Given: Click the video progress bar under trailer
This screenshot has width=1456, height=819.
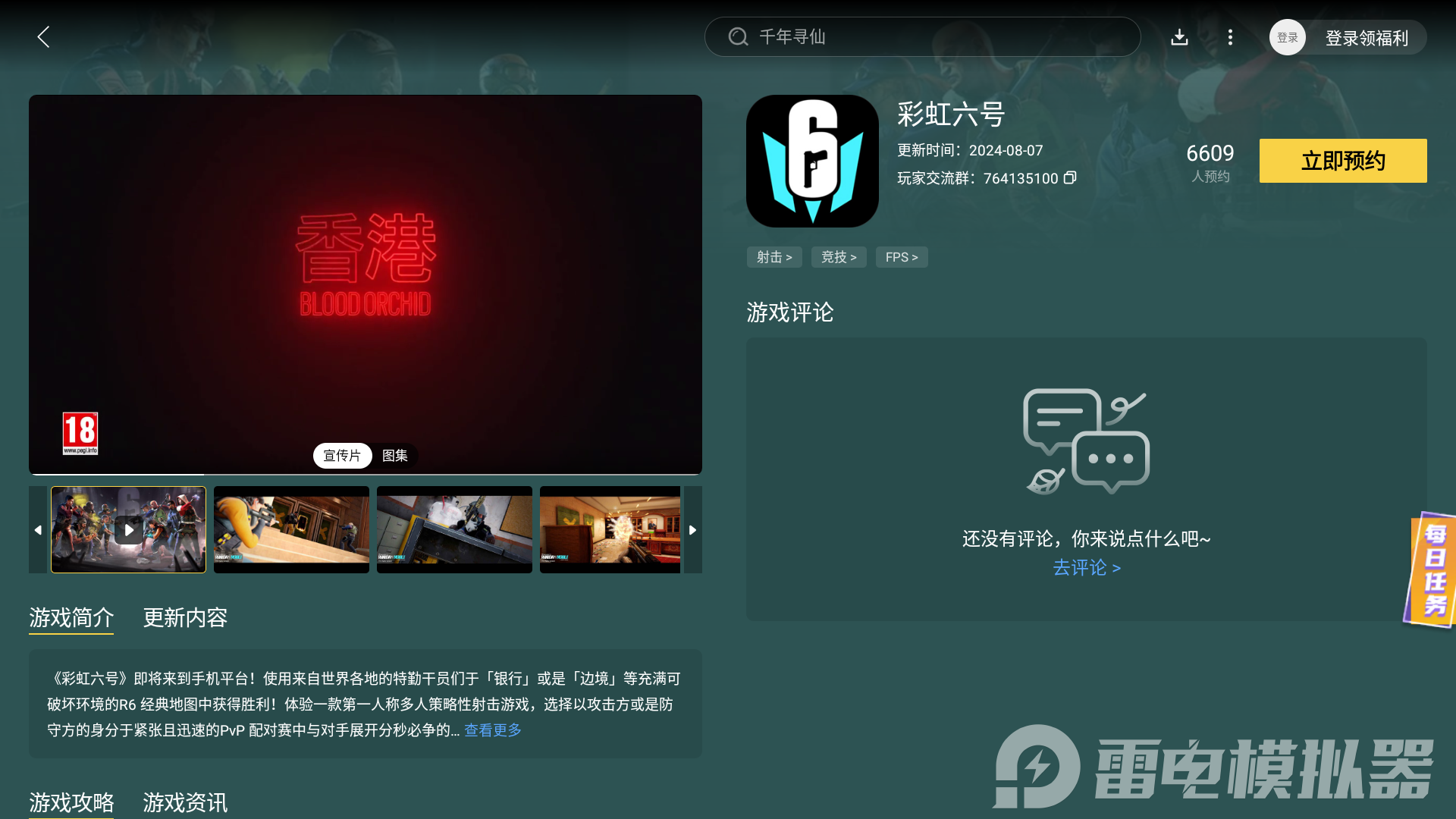Looking at the screenshot, I should point(365,474).
